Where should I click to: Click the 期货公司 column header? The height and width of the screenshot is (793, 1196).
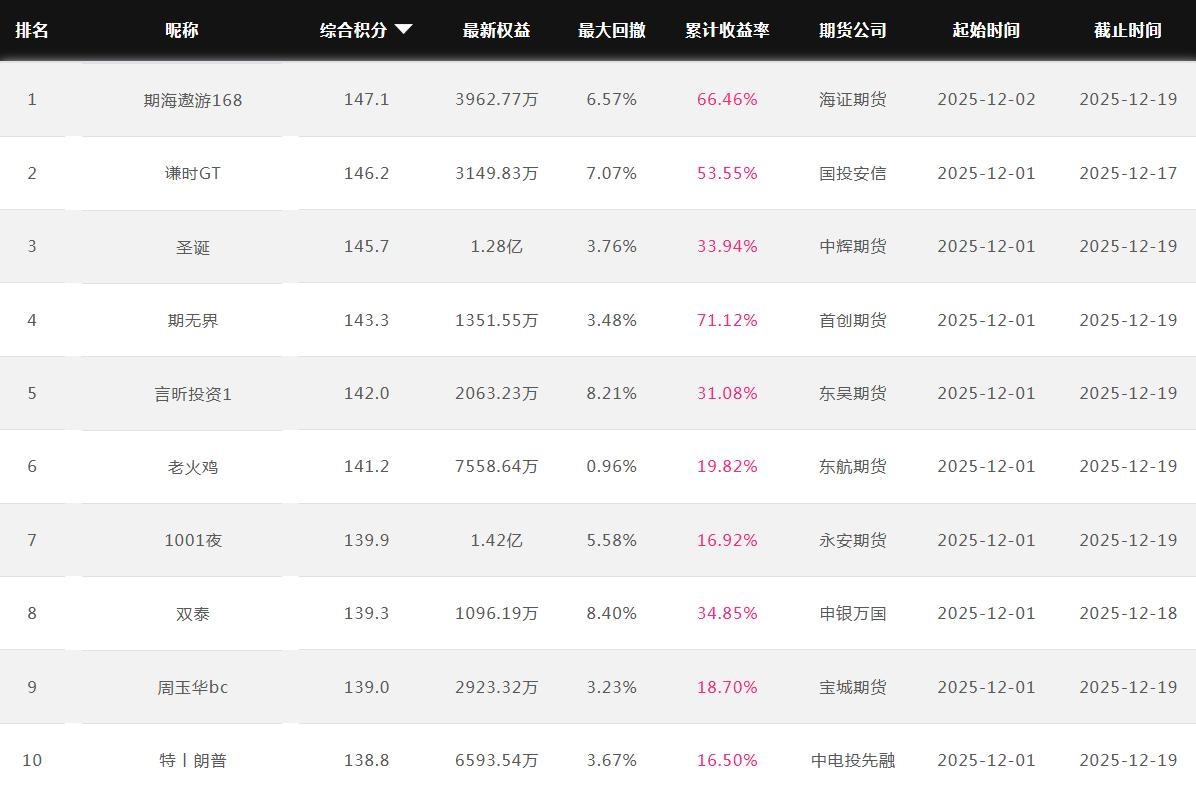pos(852,30)
